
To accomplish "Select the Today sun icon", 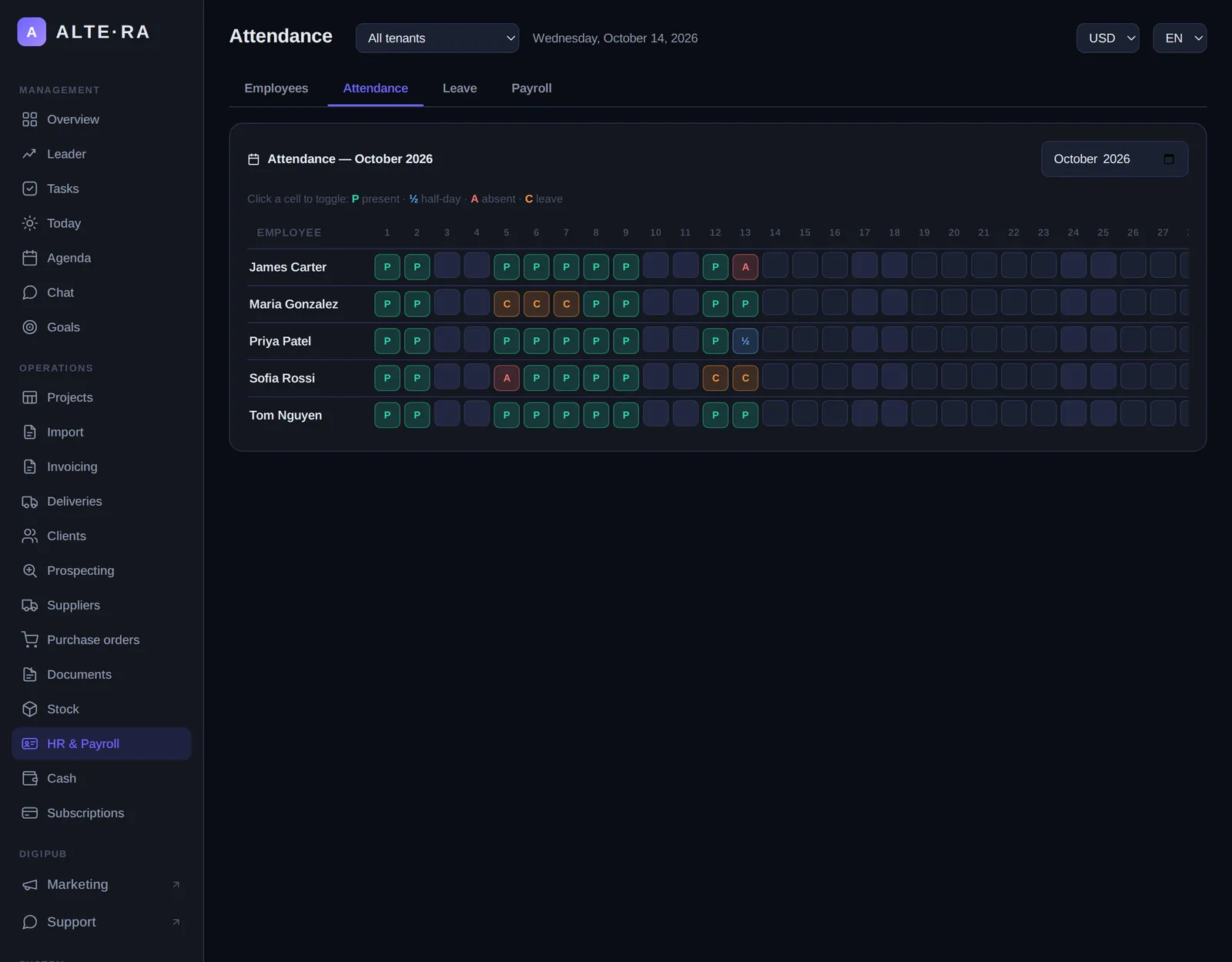I will pyautogui.click(x=29, y=223).
